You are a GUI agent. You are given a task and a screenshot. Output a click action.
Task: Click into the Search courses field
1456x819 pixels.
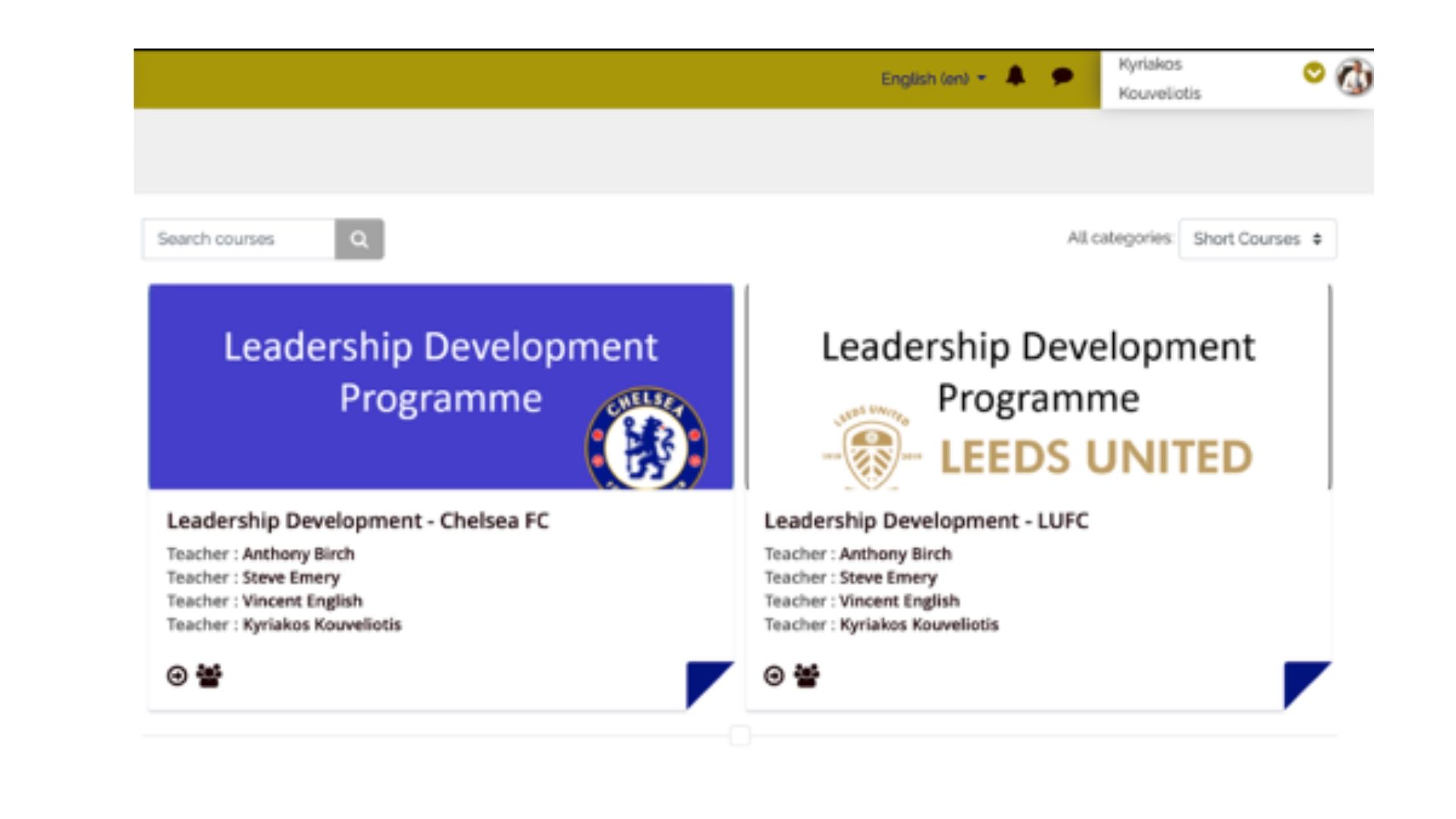[239, 239]
